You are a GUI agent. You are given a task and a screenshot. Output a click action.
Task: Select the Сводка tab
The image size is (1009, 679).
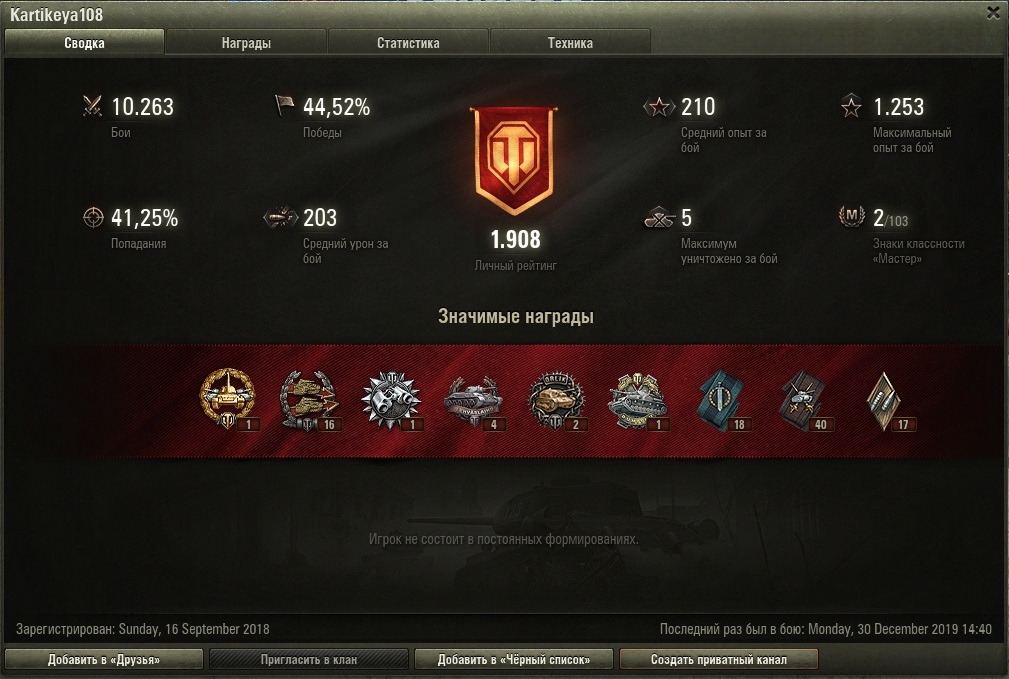click(84, 42)
